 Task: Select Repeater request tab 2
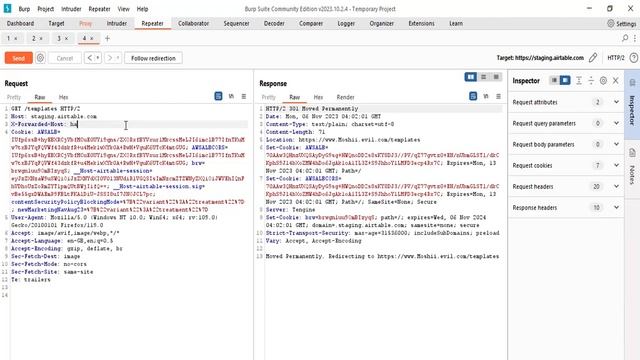pos(34,38)
